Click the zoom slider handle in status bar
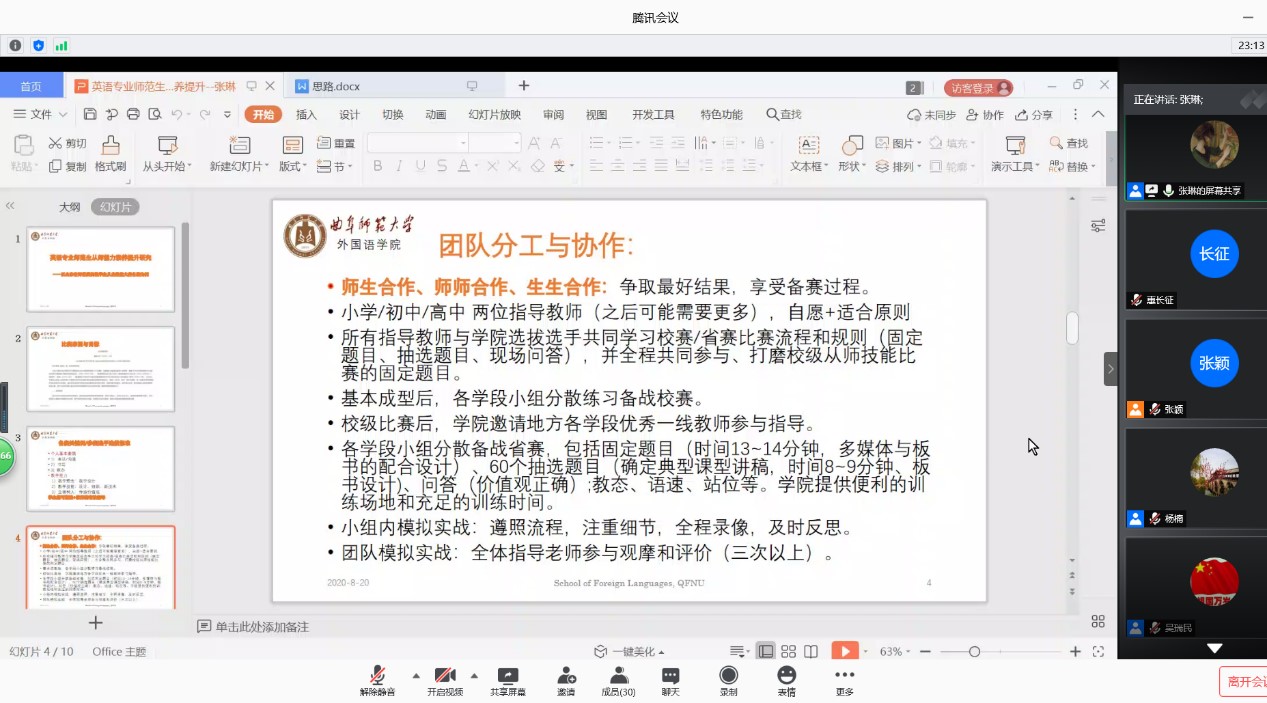The width and height of the screenshot is (1267, 703). coord(974,652)
